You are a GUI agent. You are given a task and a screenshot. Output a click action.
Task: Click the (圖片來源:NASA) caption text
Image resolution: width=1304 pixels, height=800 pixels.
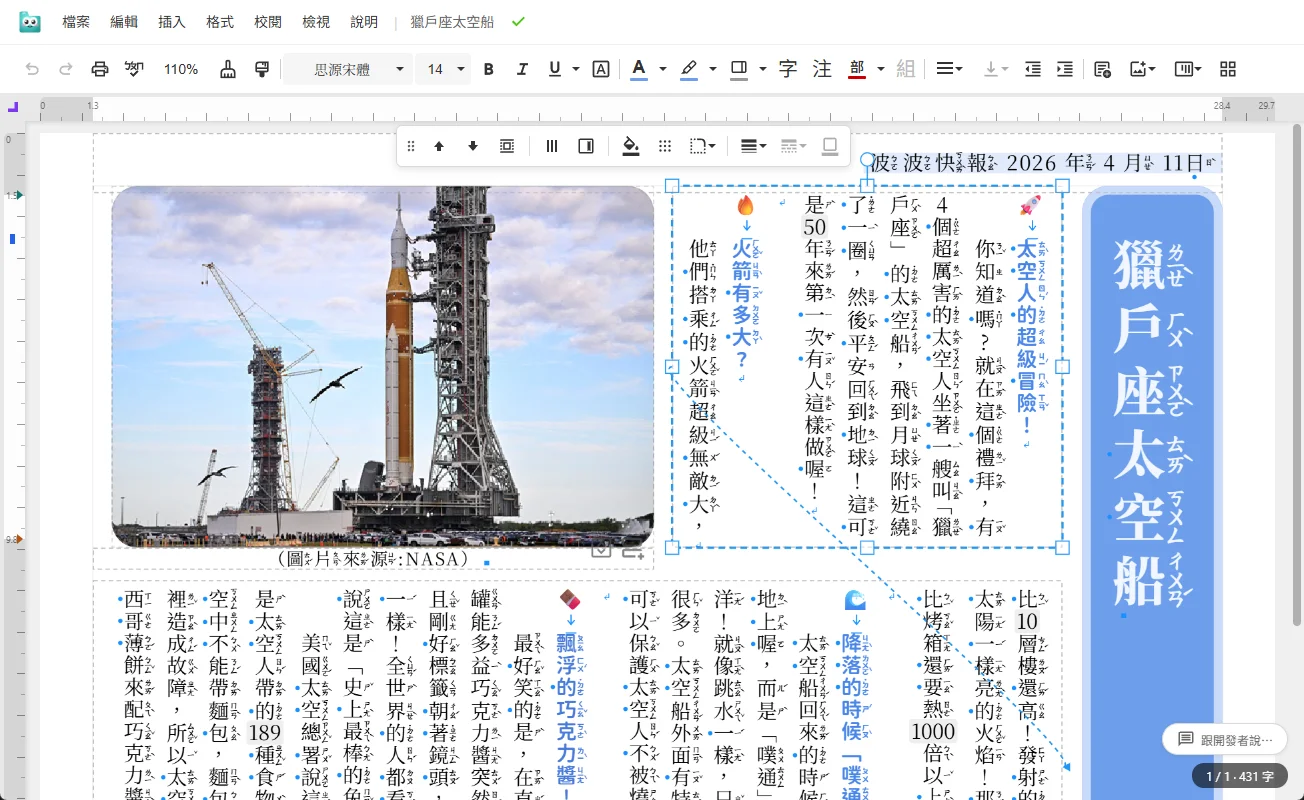point(372,559)
